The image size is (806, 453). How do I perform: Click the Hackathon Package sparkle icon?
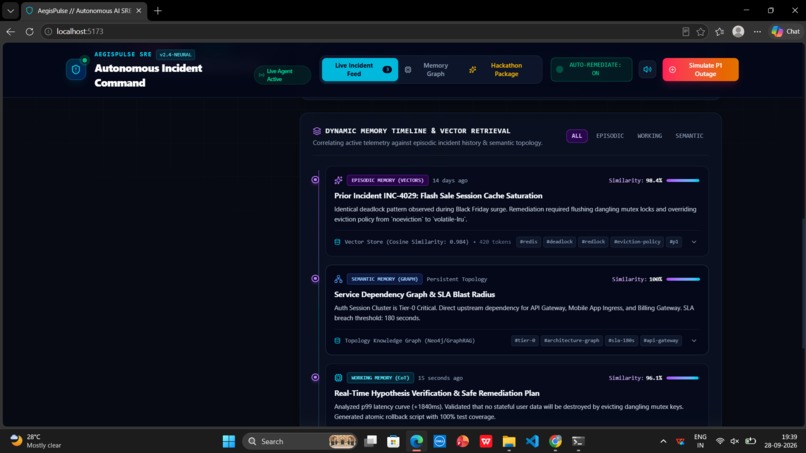(x=472, y=69)
